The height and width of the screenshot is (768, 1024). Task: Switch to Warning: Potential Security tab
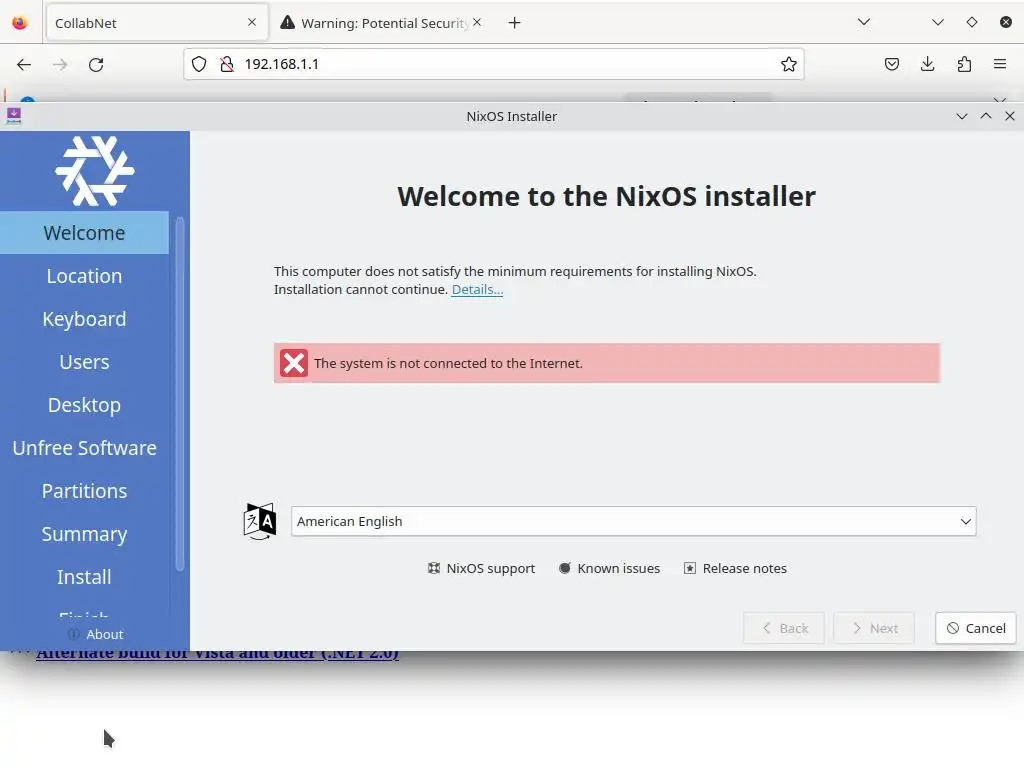coord(383,23)
